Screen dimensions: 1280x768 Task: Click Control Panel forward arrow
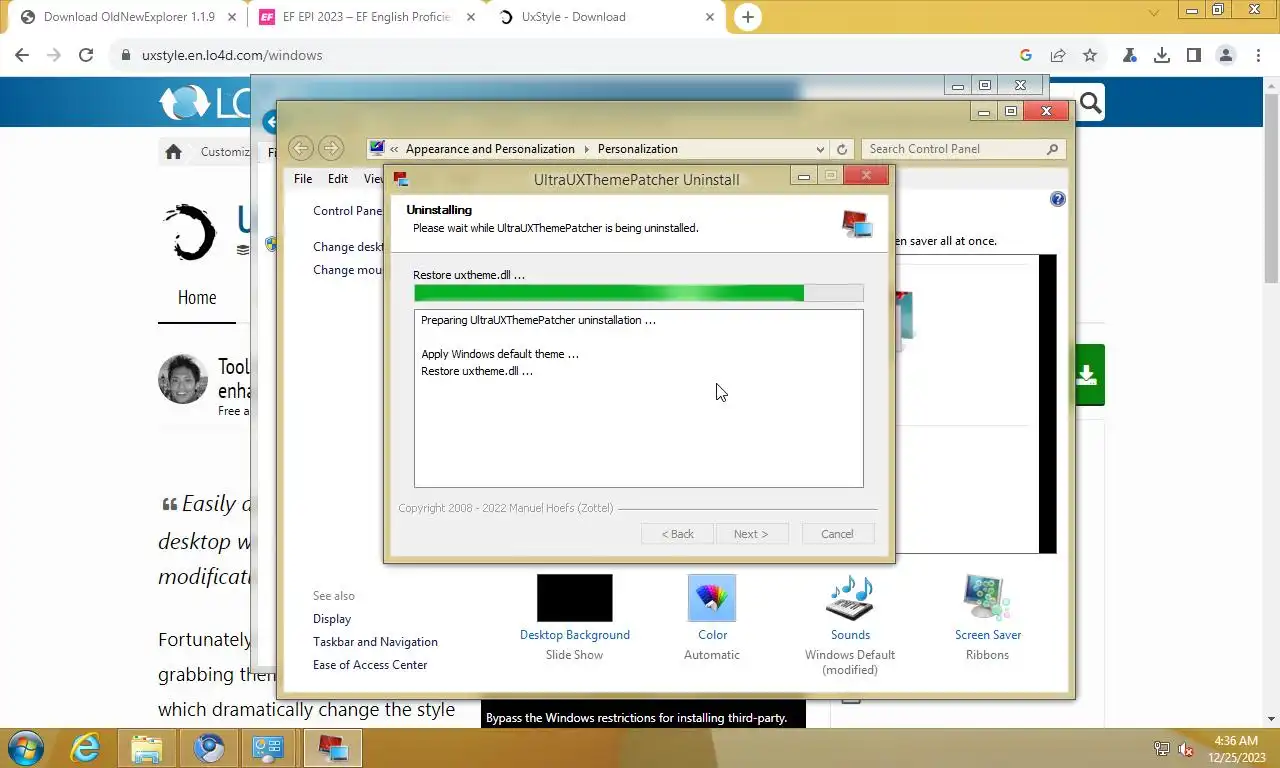[331, 149]
